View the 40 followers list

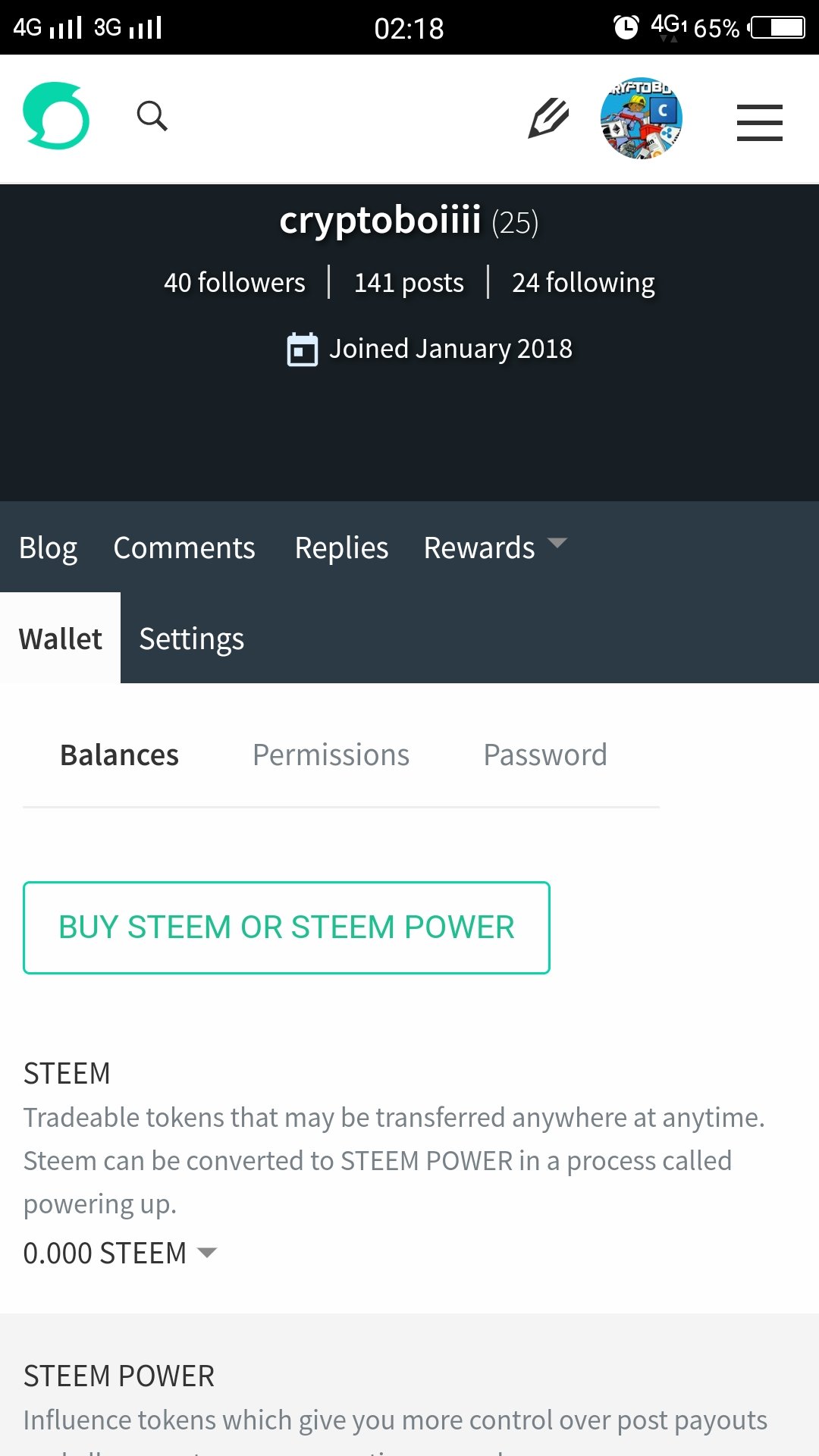[234, 283]
